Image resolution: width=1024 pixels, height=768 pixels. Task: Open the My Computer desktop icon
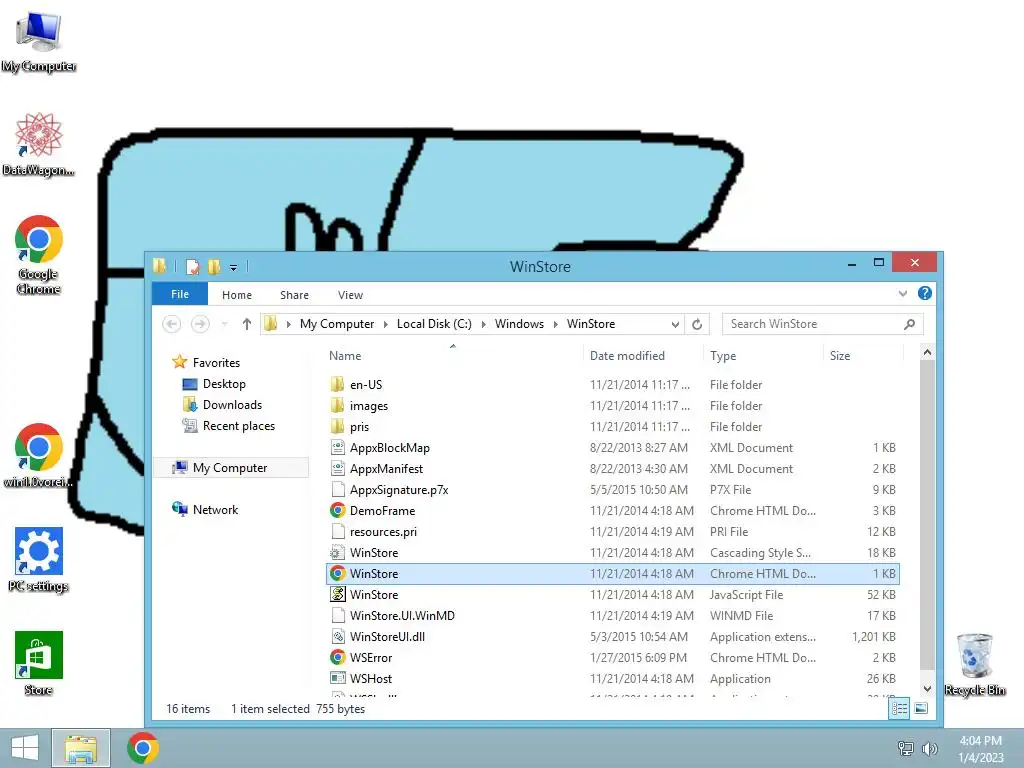click(x=39, y=42)
